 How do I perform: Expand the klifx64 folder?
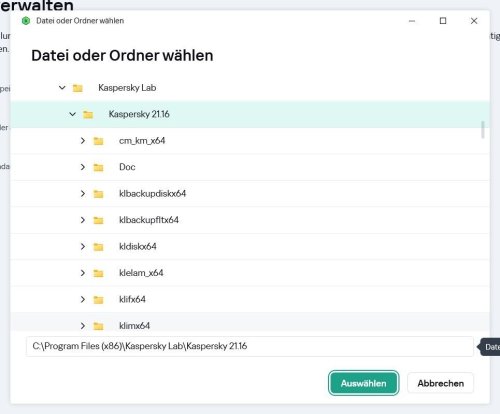click(83, 299)
